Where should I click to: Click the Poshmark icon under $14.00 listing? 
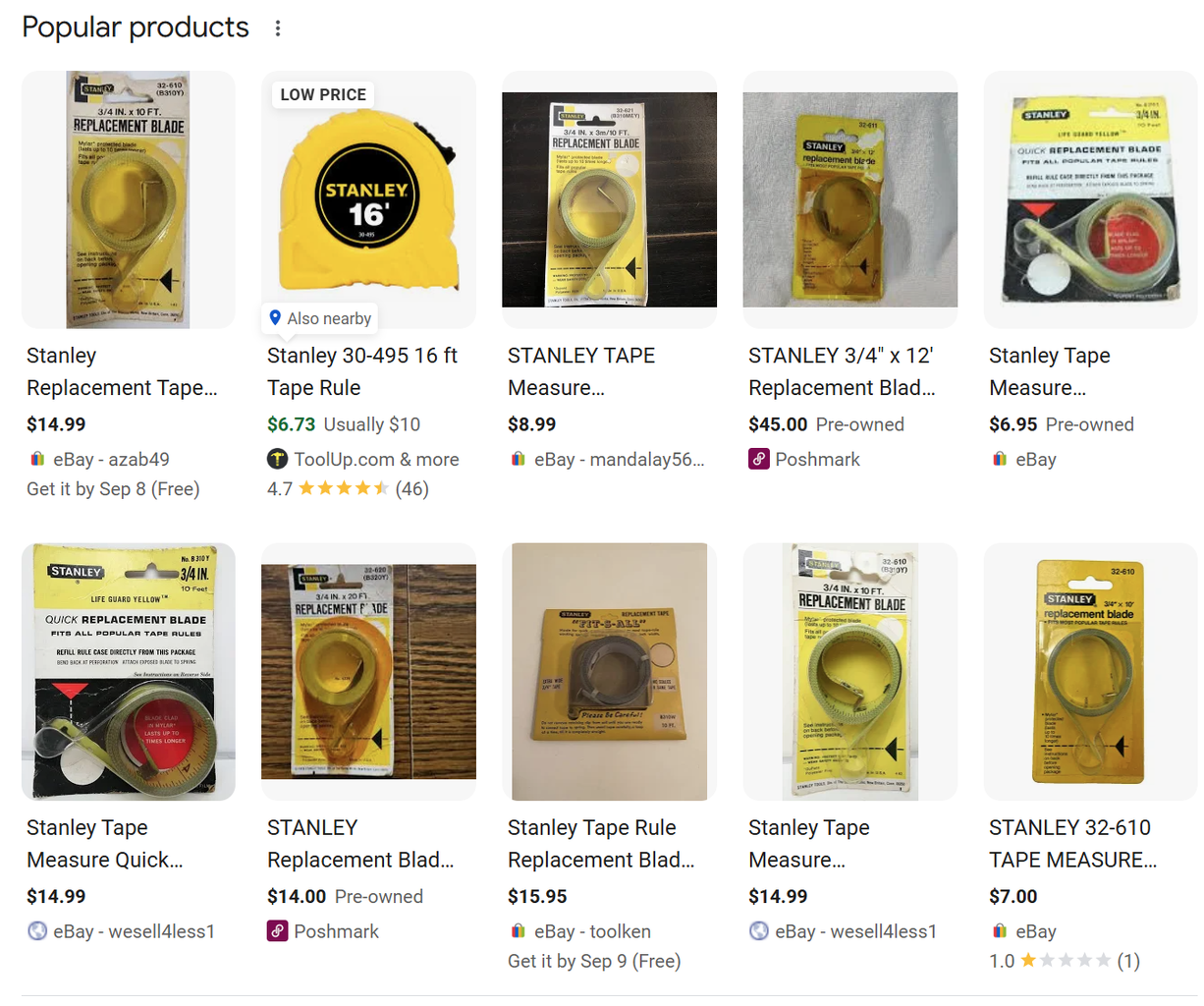click(x=278, y=931)
